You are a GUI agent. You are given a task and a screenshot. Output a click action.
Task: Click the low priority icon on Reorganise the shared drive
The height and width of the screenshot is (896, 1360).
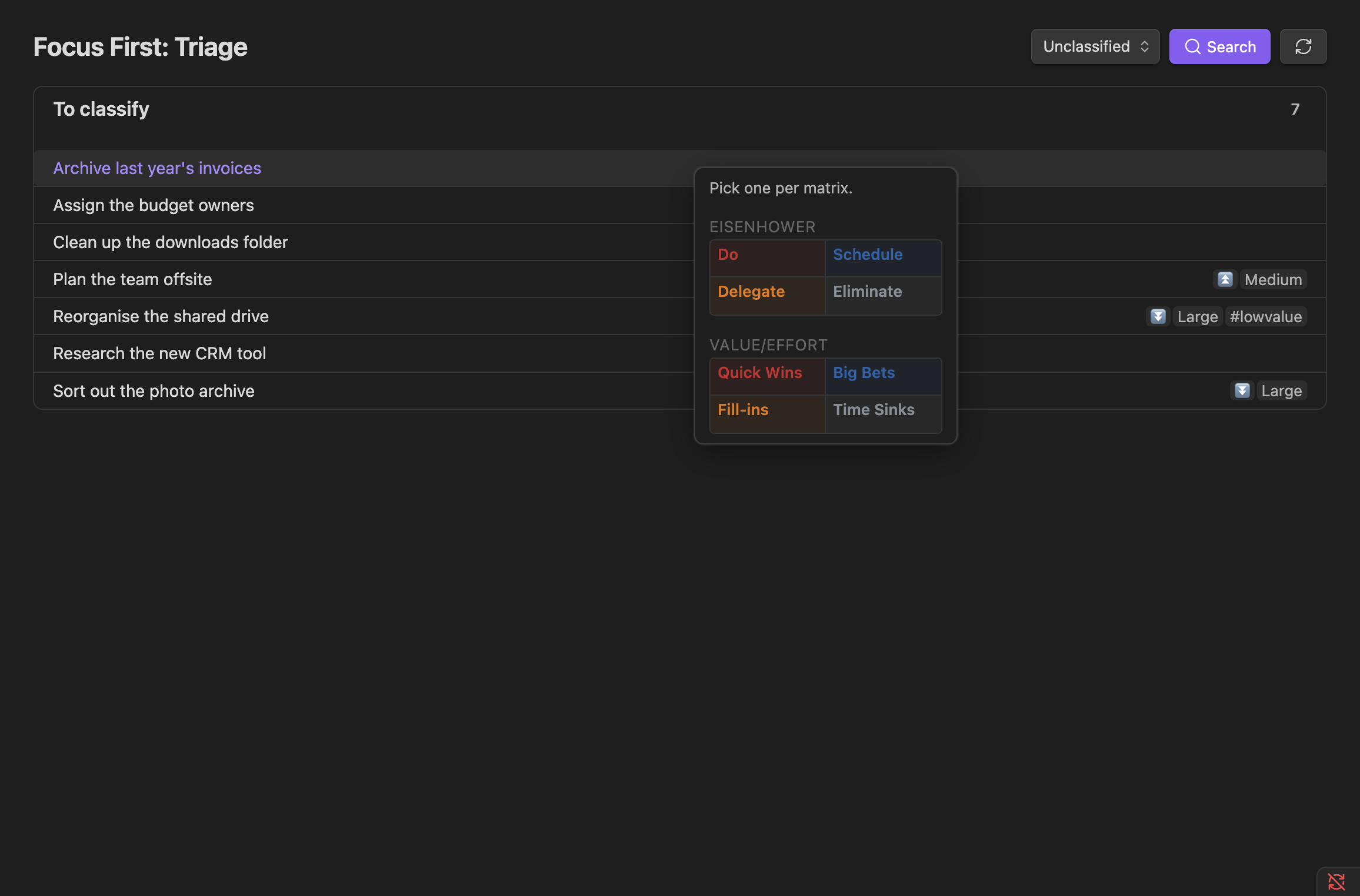tap(1158, 316)
